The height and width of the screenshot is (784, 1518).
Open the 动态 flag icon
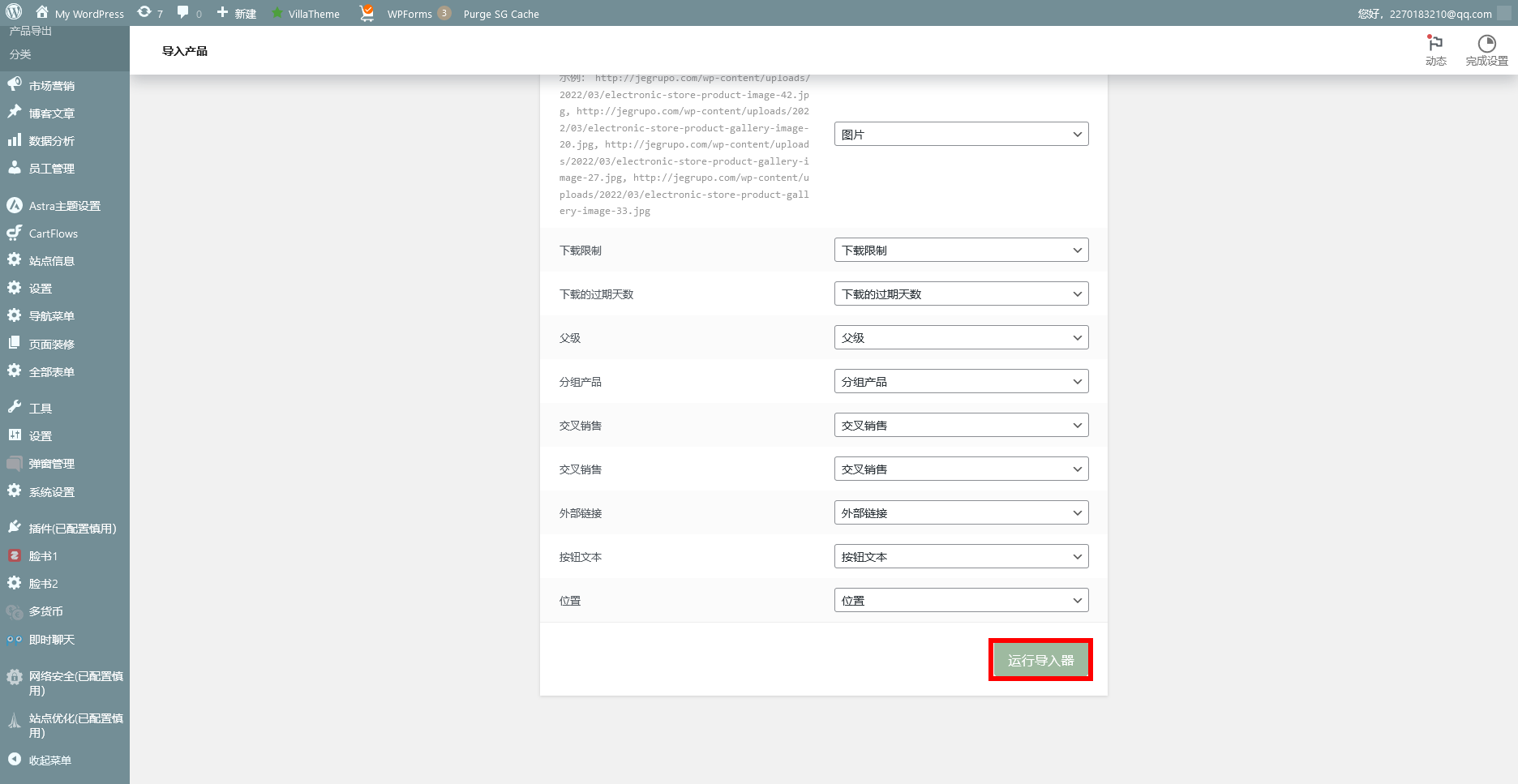[x=1435, y=50]
